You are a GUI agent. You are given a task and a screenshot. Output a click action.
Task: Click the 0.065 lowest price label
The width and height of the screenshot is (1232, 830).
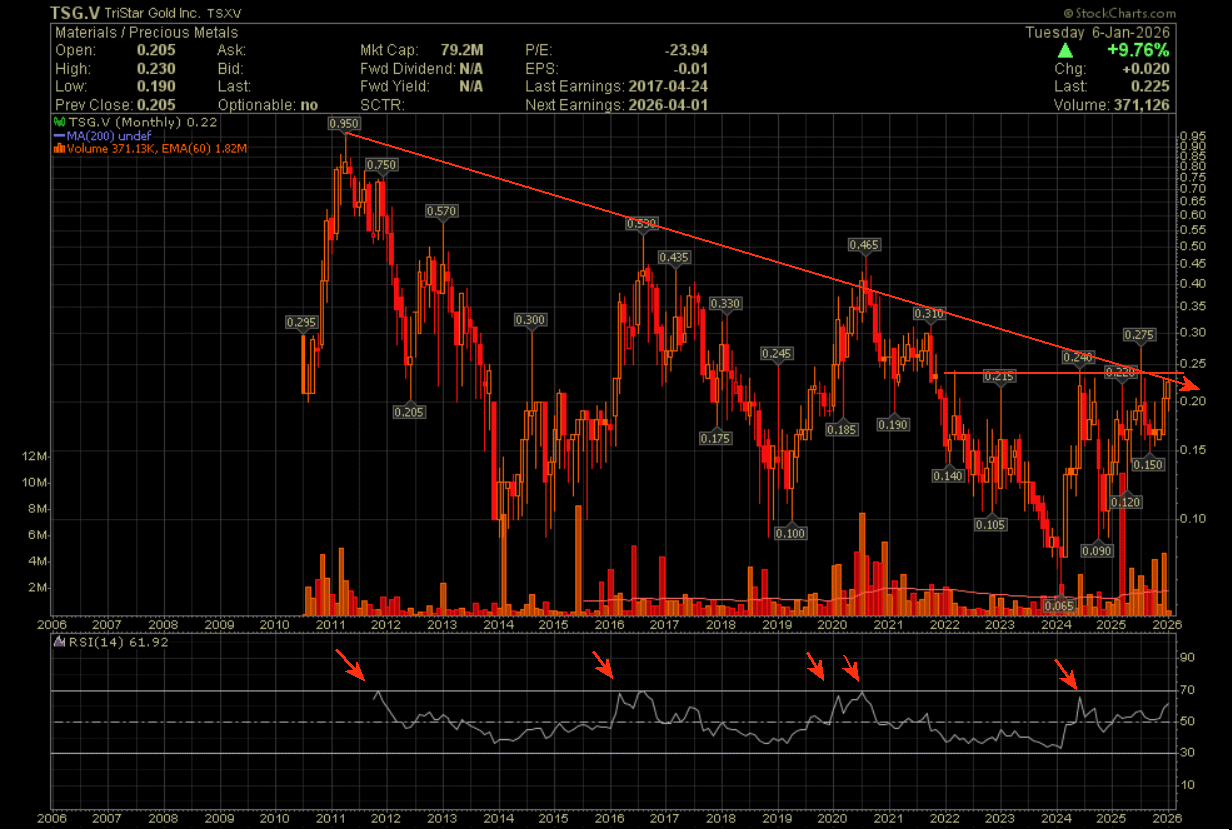point(1059,606)
